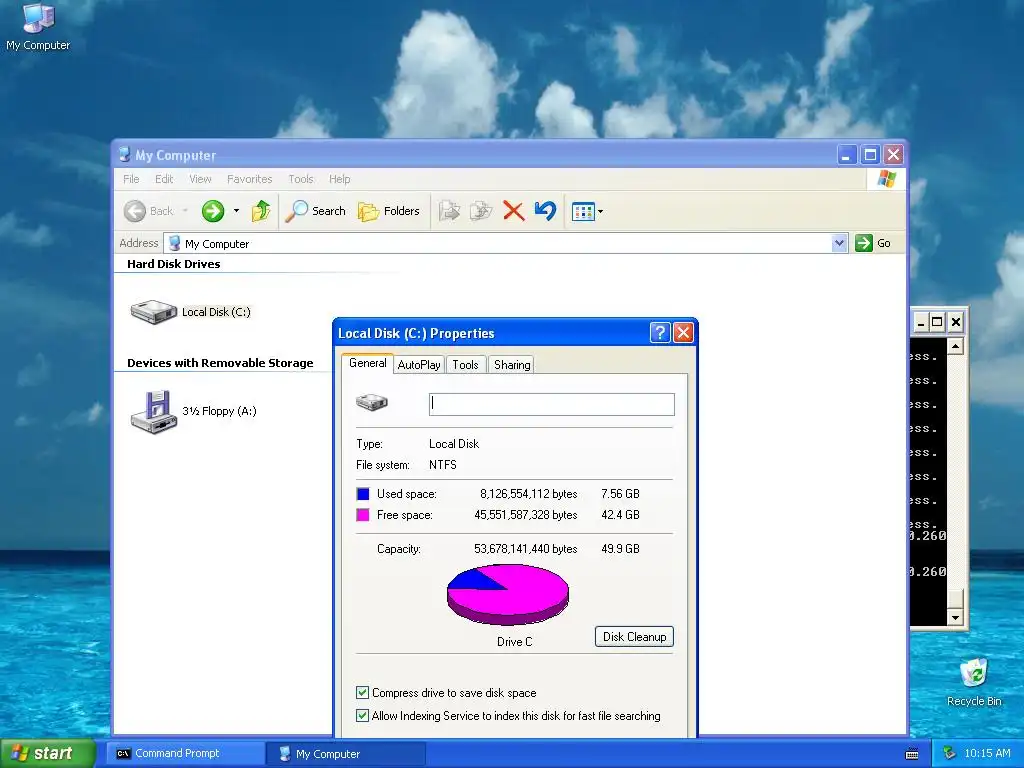
Task: Click the Drive C label under chart
Action: (x=515, y=642)
